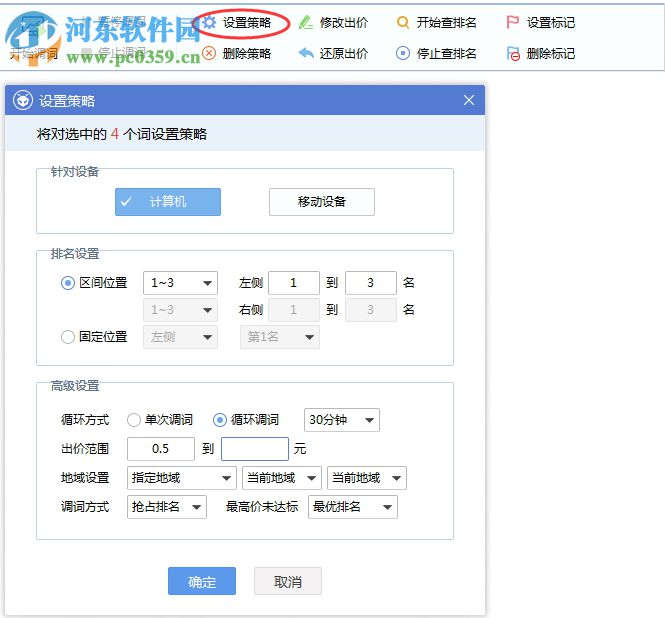Click the 右侧 end rank field
The height and width of the screenshot is (618, 665).
(371, 310)
